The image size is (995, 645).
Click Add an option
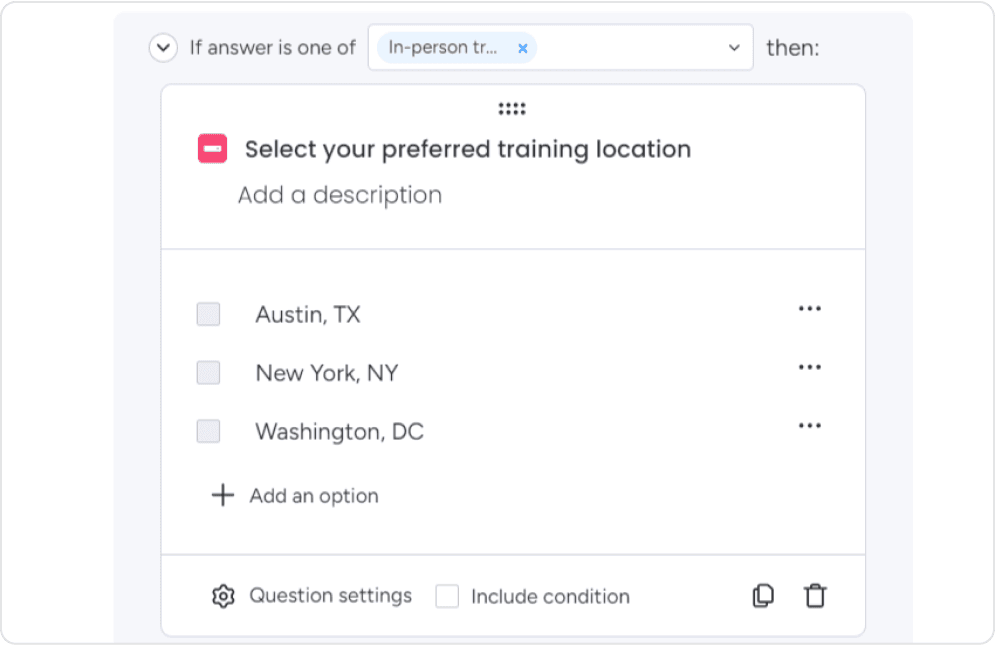coord(314,495)
